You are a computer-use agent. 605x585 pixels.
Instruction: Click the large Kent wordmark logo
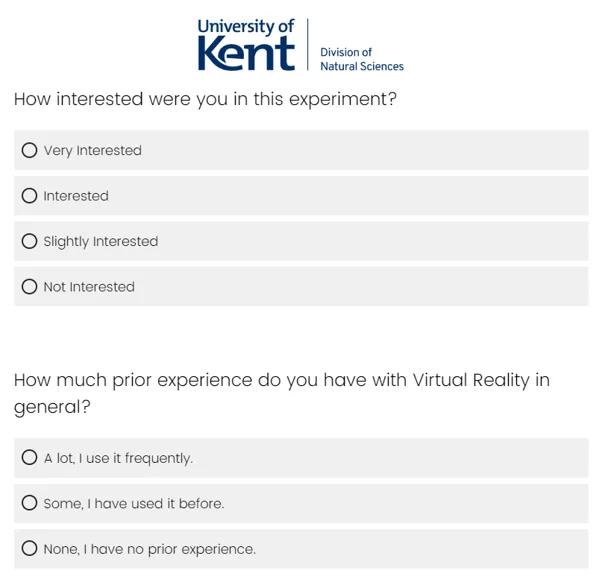pyautogui.click(x=246, y=54)
